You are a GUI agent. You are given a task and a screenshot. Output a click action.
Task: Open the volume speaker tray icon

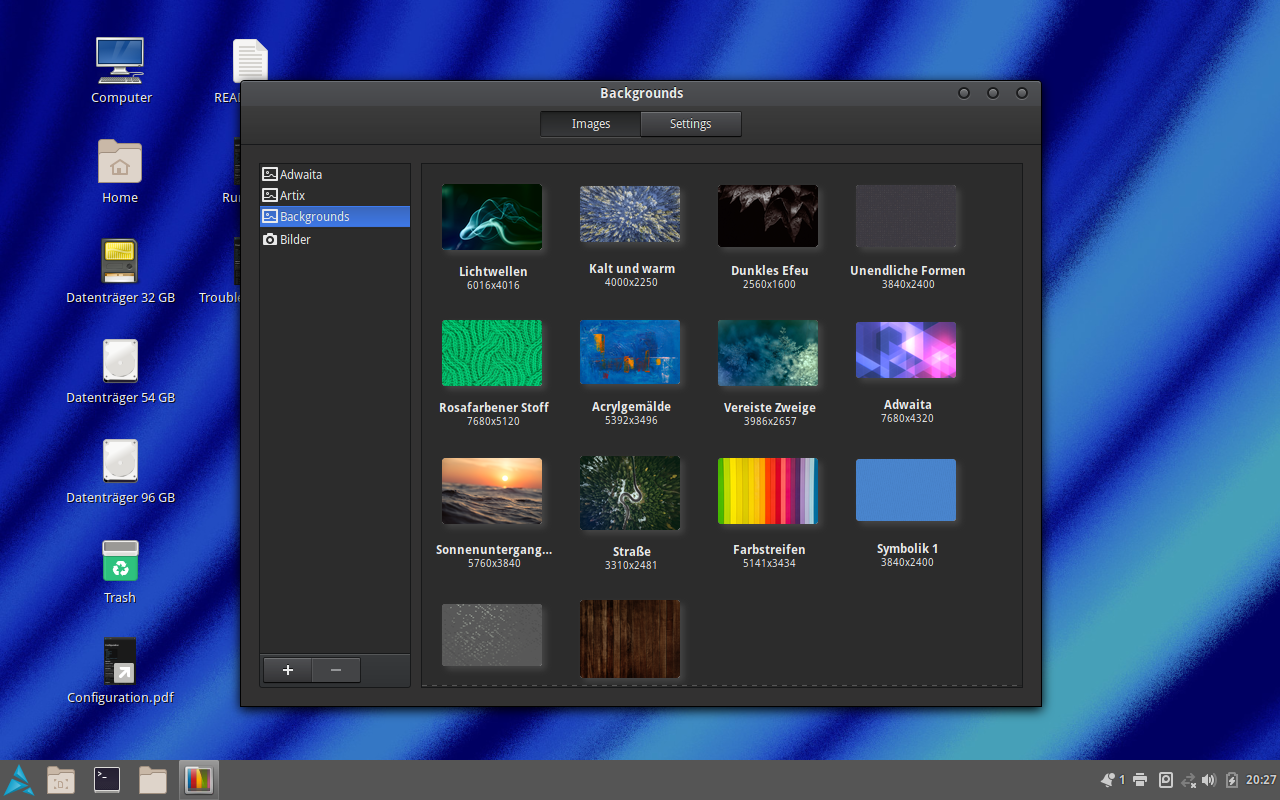tap(1209, 780)
